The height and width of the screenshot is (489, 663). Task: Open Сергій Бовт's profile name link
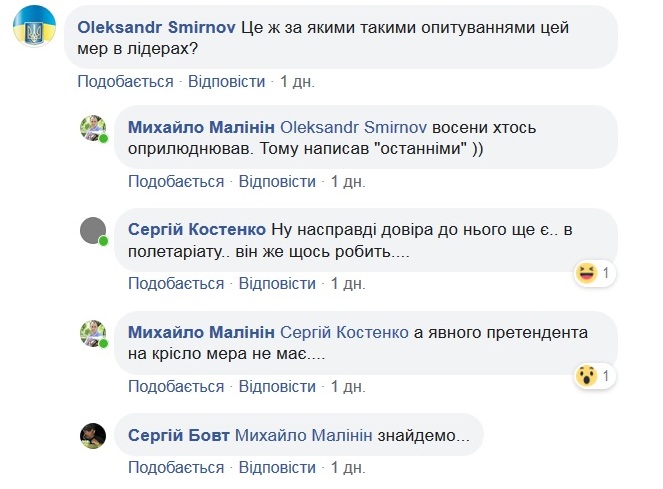pos(180,434)
